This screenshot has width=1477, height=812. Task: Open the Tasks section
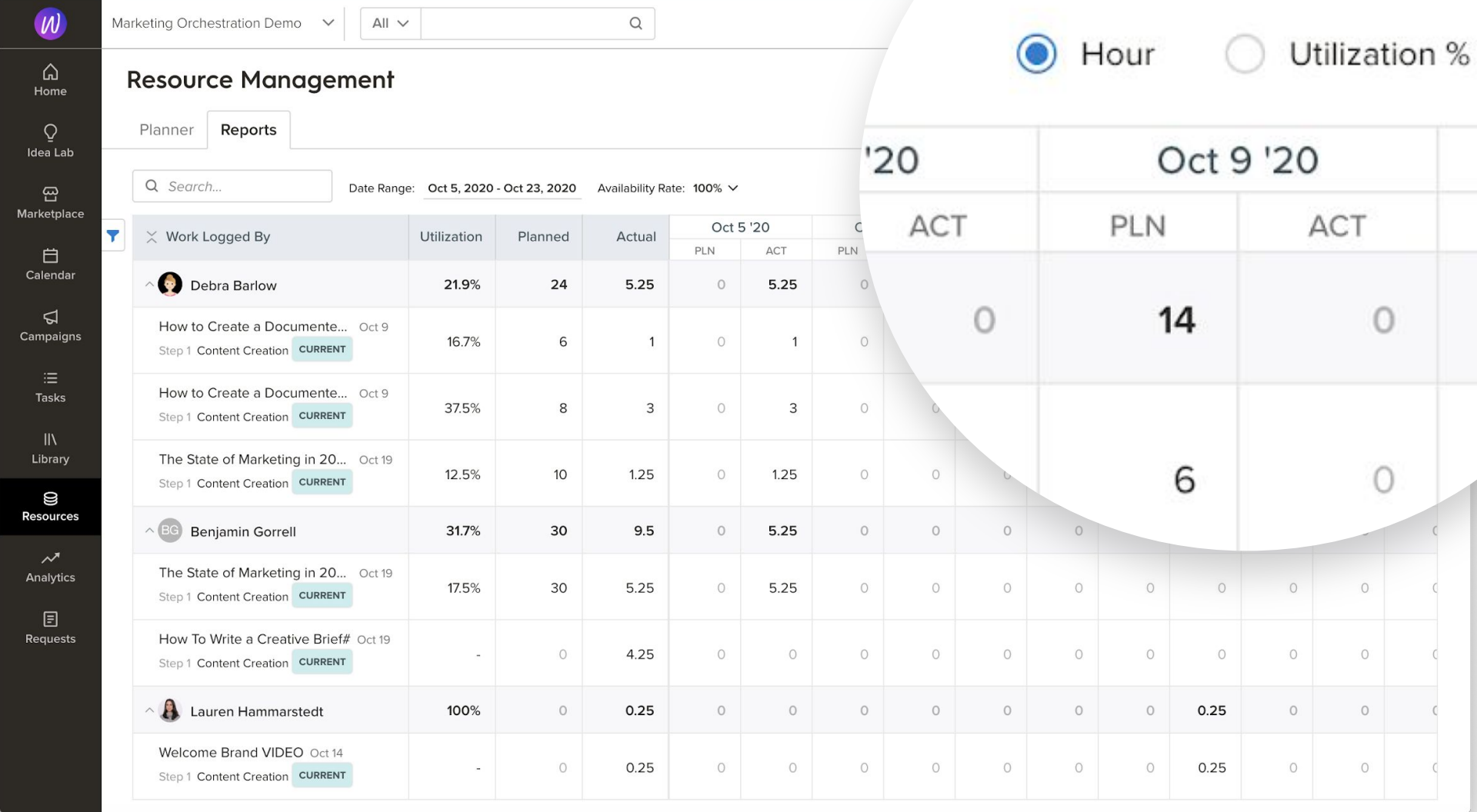click(50, 388)
